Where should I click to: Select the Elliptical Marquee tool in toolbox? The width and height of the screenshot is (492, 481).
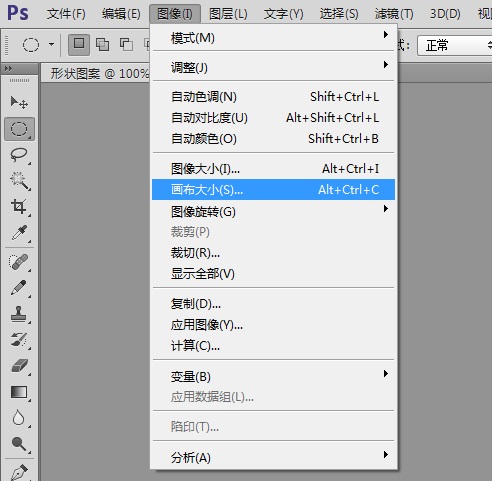(19, 129)
